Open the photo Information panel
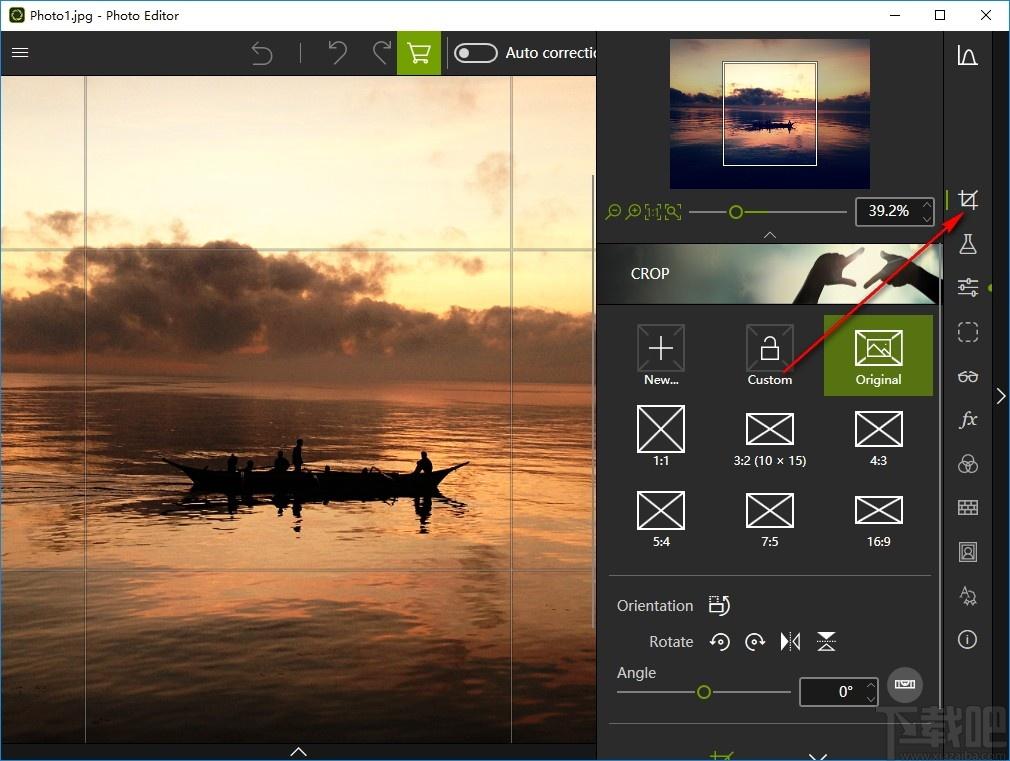Image resolution: width=1010 pixels, height=761 pixels. click(x=967, y=639)
